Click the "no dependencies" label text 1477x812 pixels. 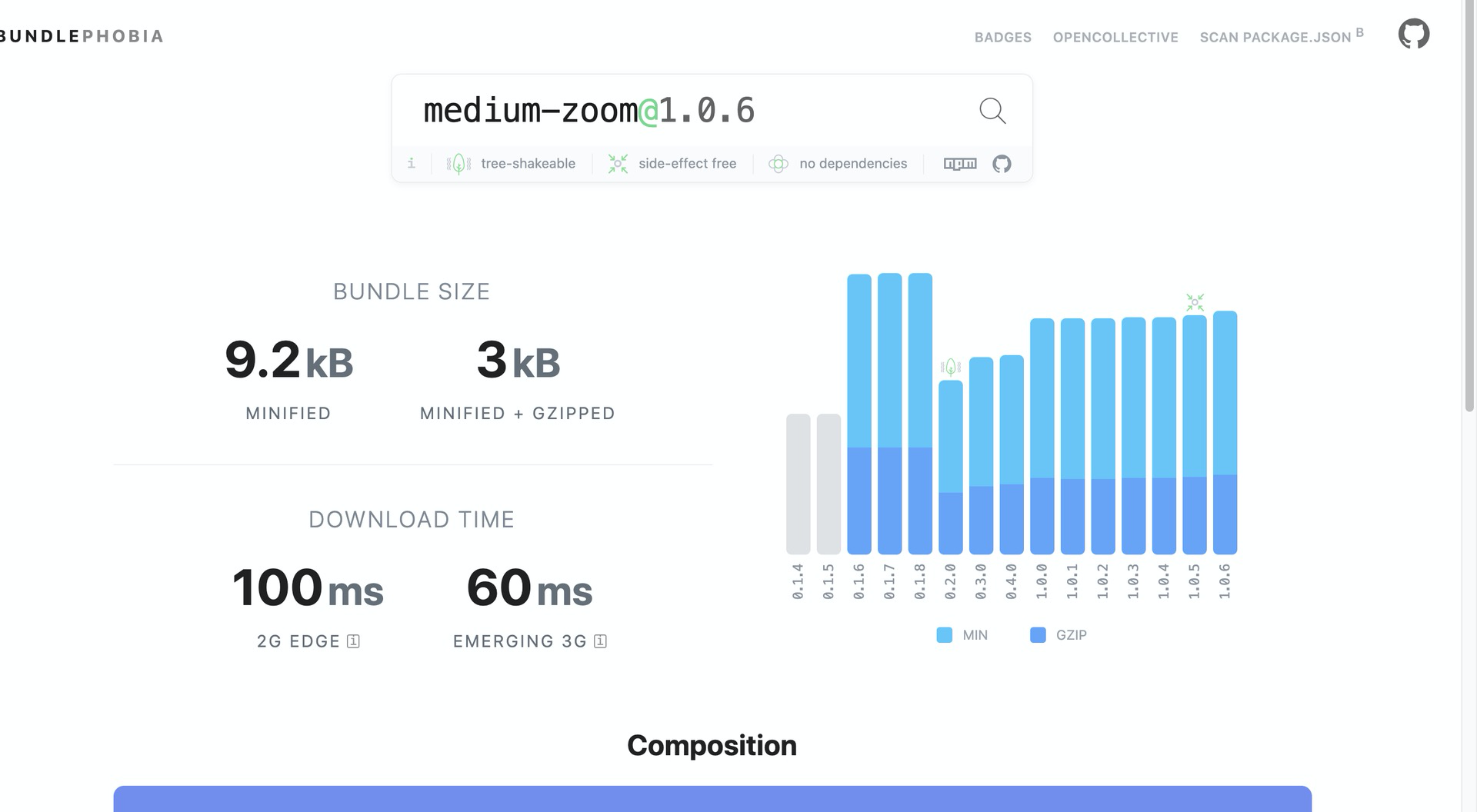click(853, 164)
